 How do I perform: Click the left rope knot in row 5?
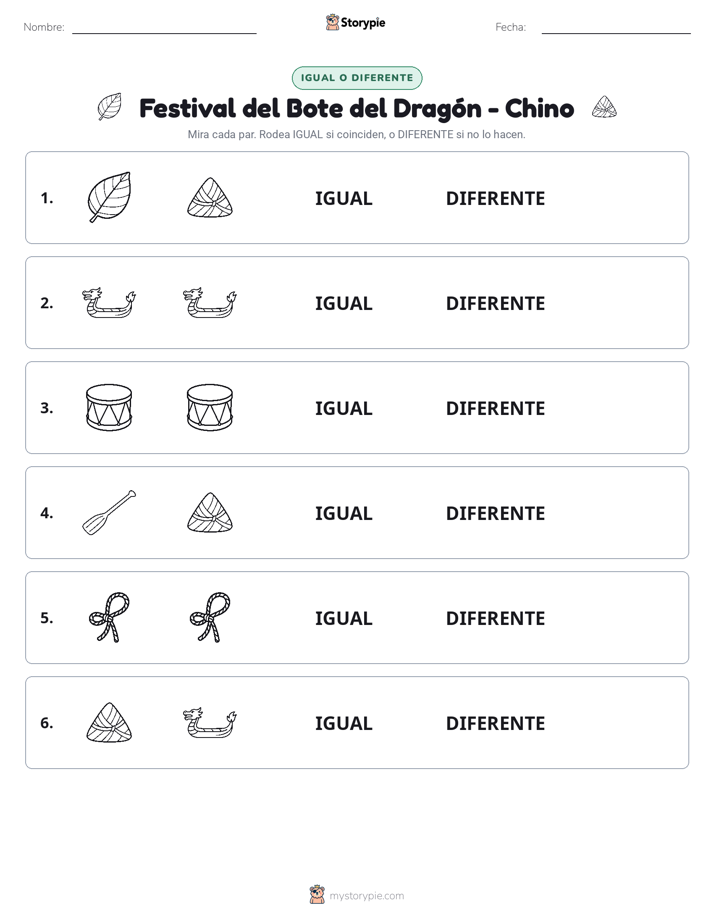click(109, 618)
